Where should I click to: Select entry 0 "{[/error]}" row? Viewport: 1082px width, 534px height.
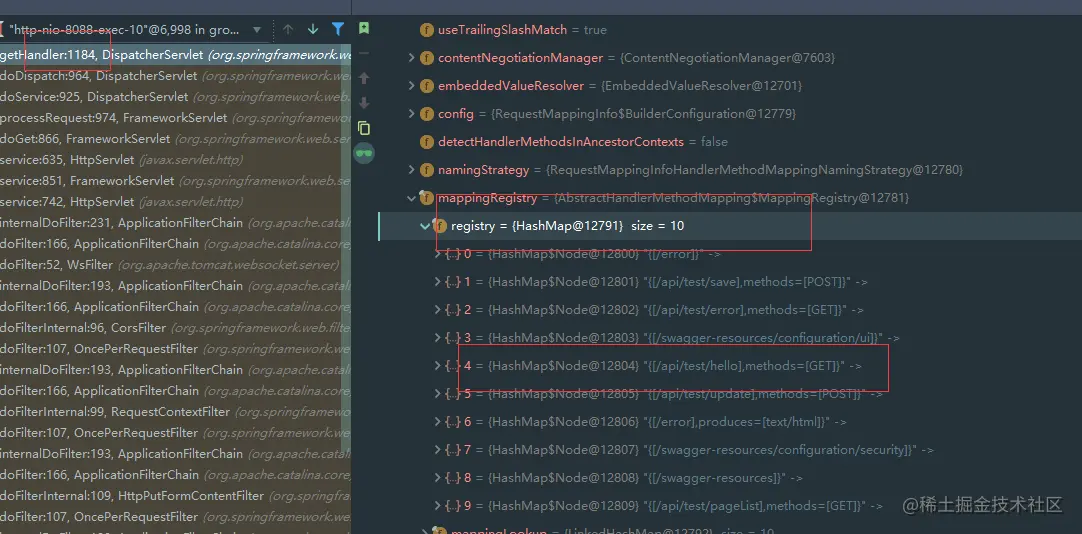[x=730, y=254]
